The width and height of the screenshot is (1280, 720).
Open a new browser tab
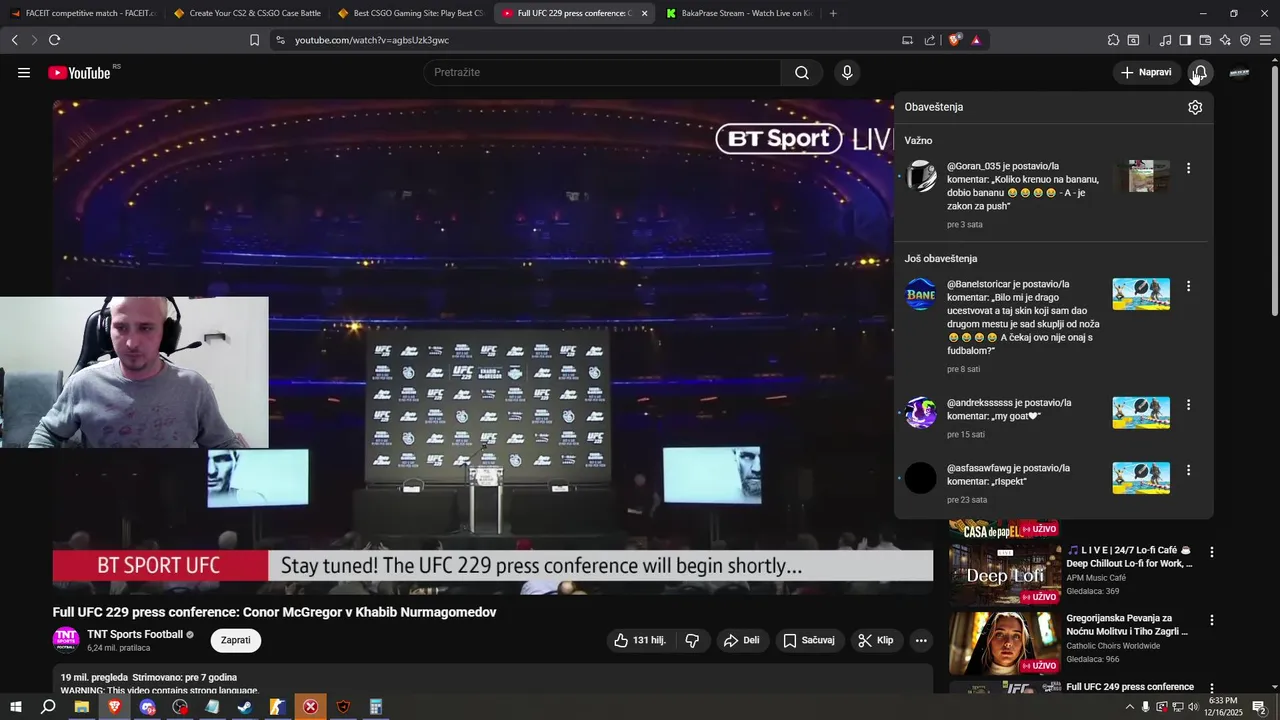tap(833, 13)
